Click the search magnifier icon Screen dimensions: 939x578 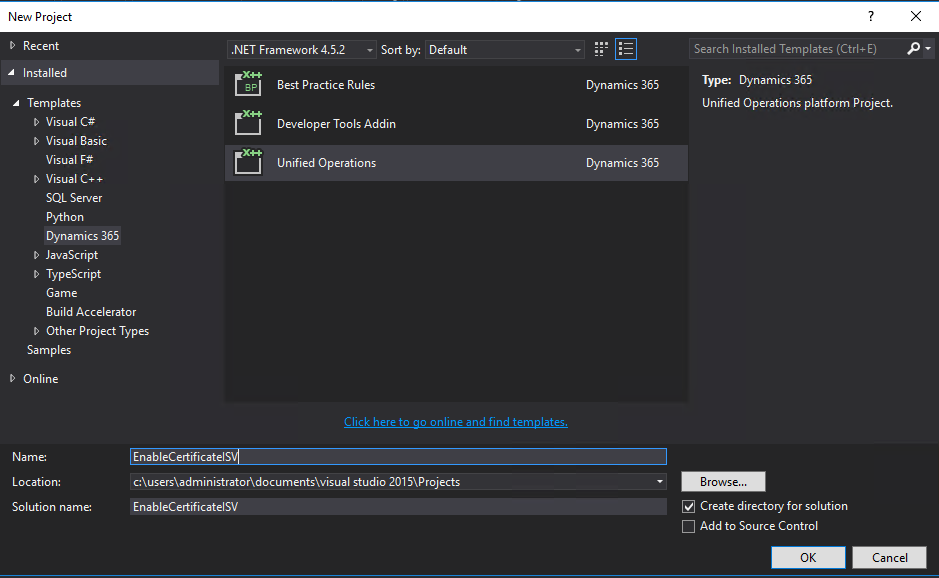point(914,49)
